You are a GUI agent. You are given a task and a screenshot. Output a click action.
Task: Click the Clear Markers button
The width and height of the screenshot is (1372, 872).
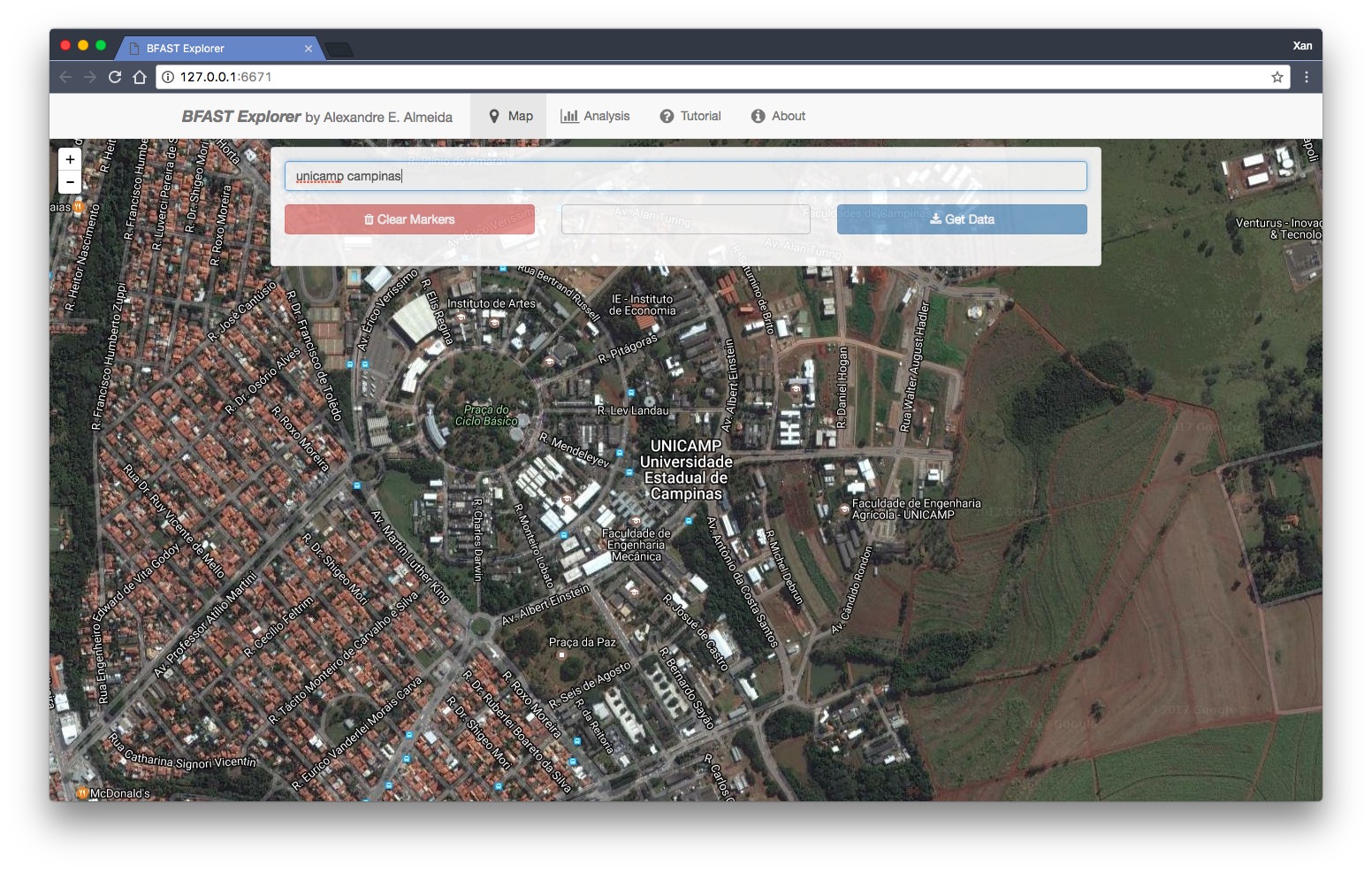[x=409, y=219]
